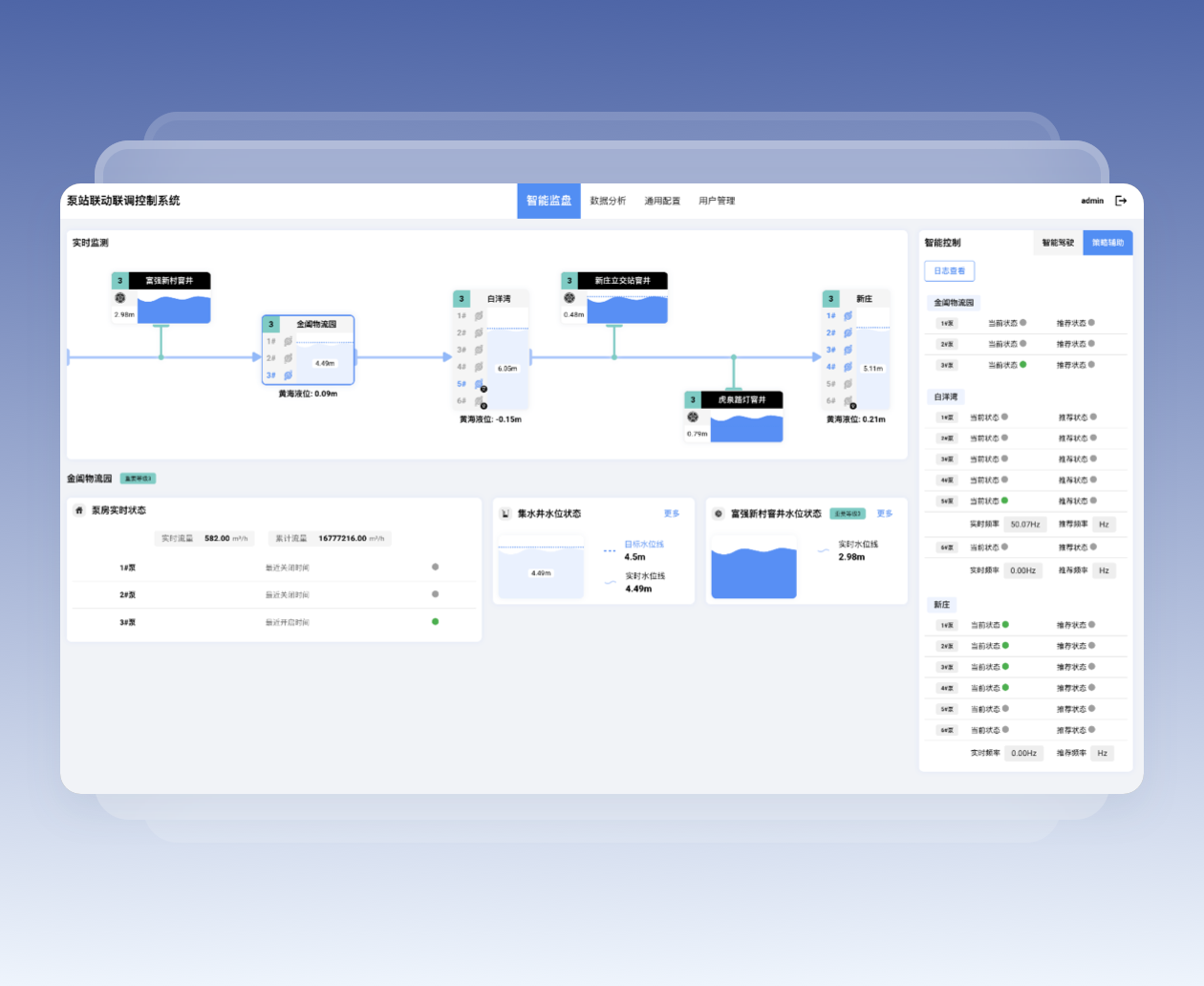The image size is (1204, 986).
Task: Click the 日志查看 button
Action: pos(949,271)
